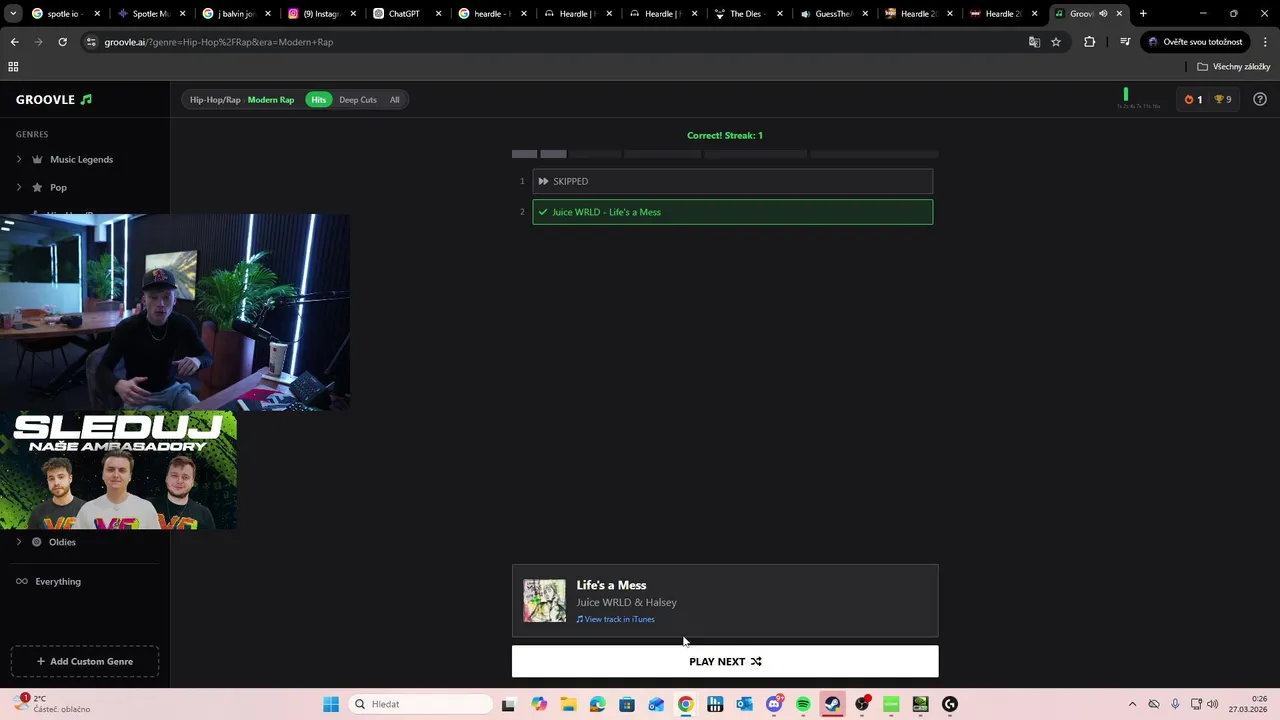Screen dimensions: 1280x720
Task: Switch to the spotle.io browser tab
Action: (64, 14)
